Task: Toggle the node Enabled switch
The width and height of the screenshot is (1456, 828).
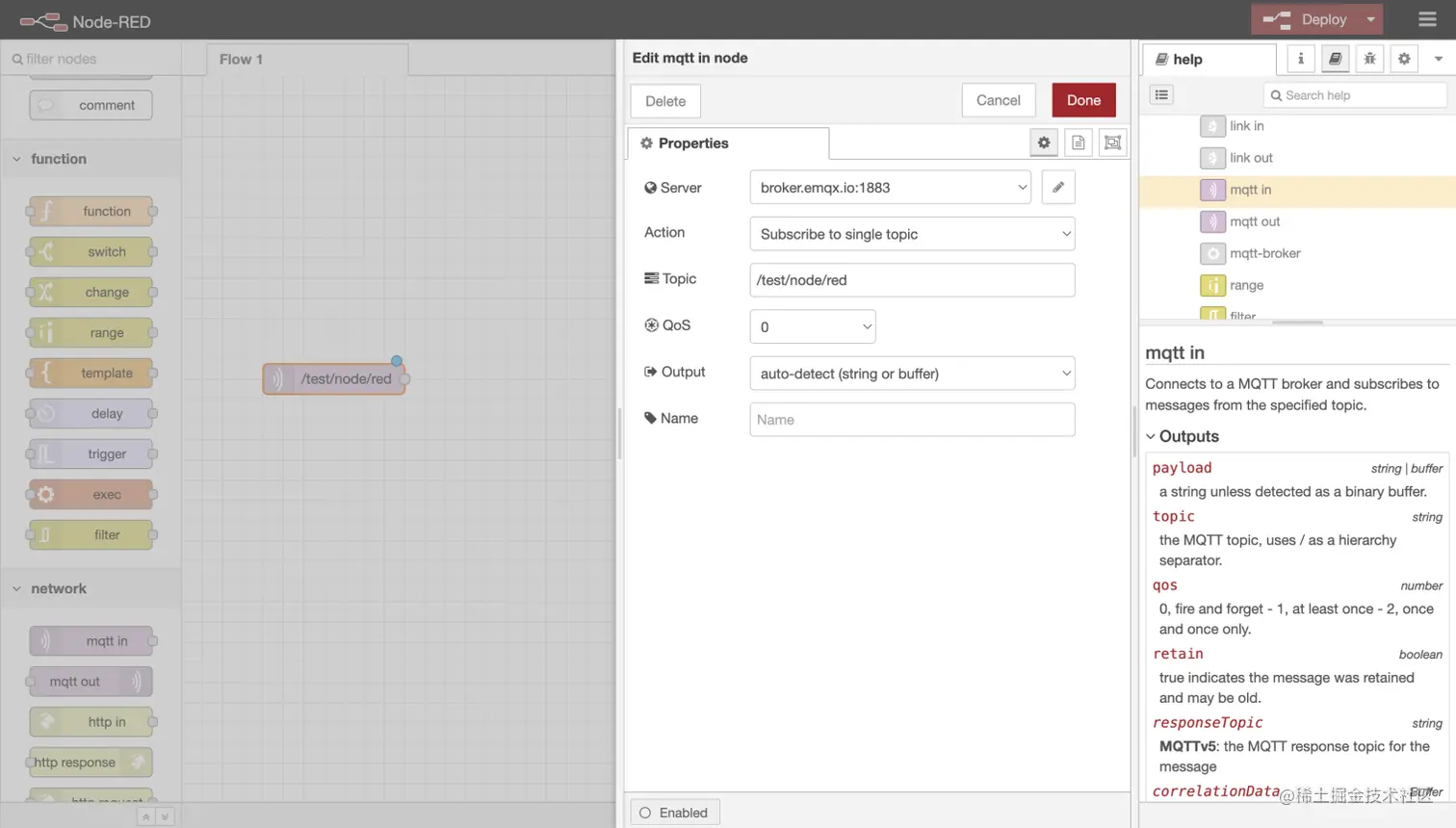Action: [x=673, y=812]
